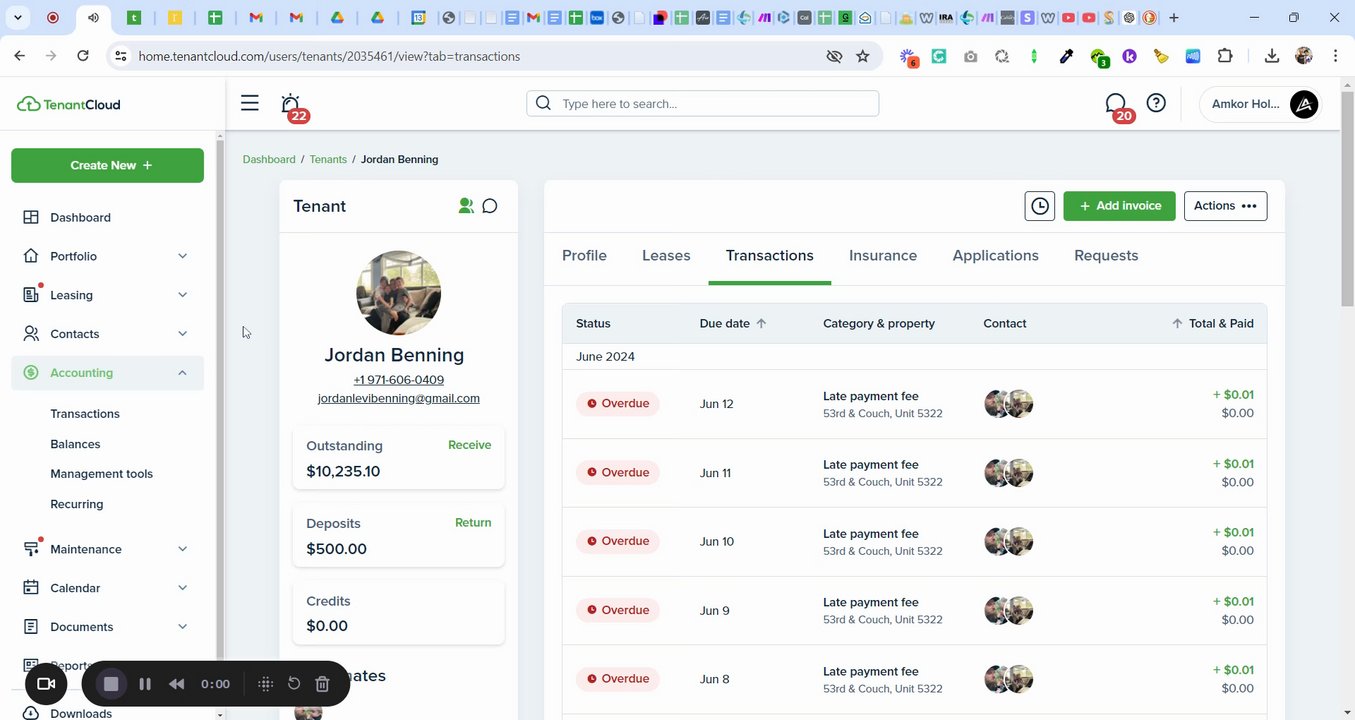Open the help question mark icon

coord(1156,103)
